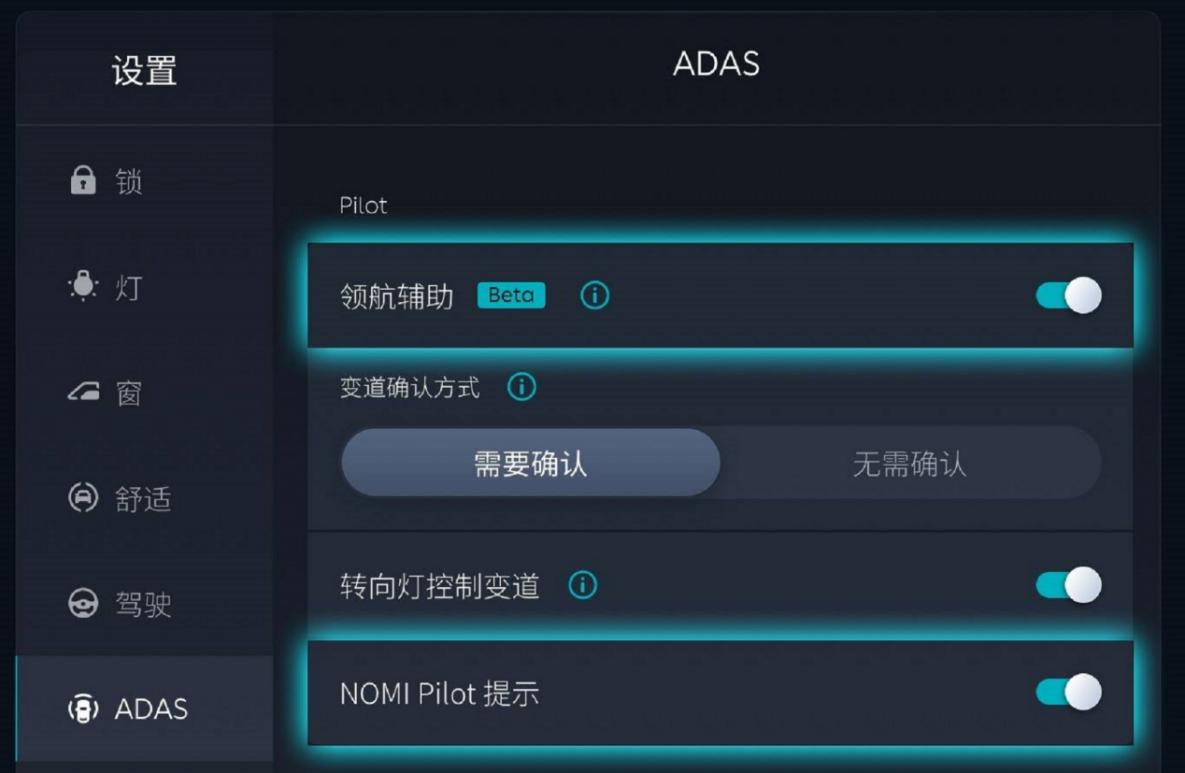Image resolution: width=1185 pixels, height=773 pixels.
Task: Disable the NOMI Pilot 提示 switch
Action: 1069,692
